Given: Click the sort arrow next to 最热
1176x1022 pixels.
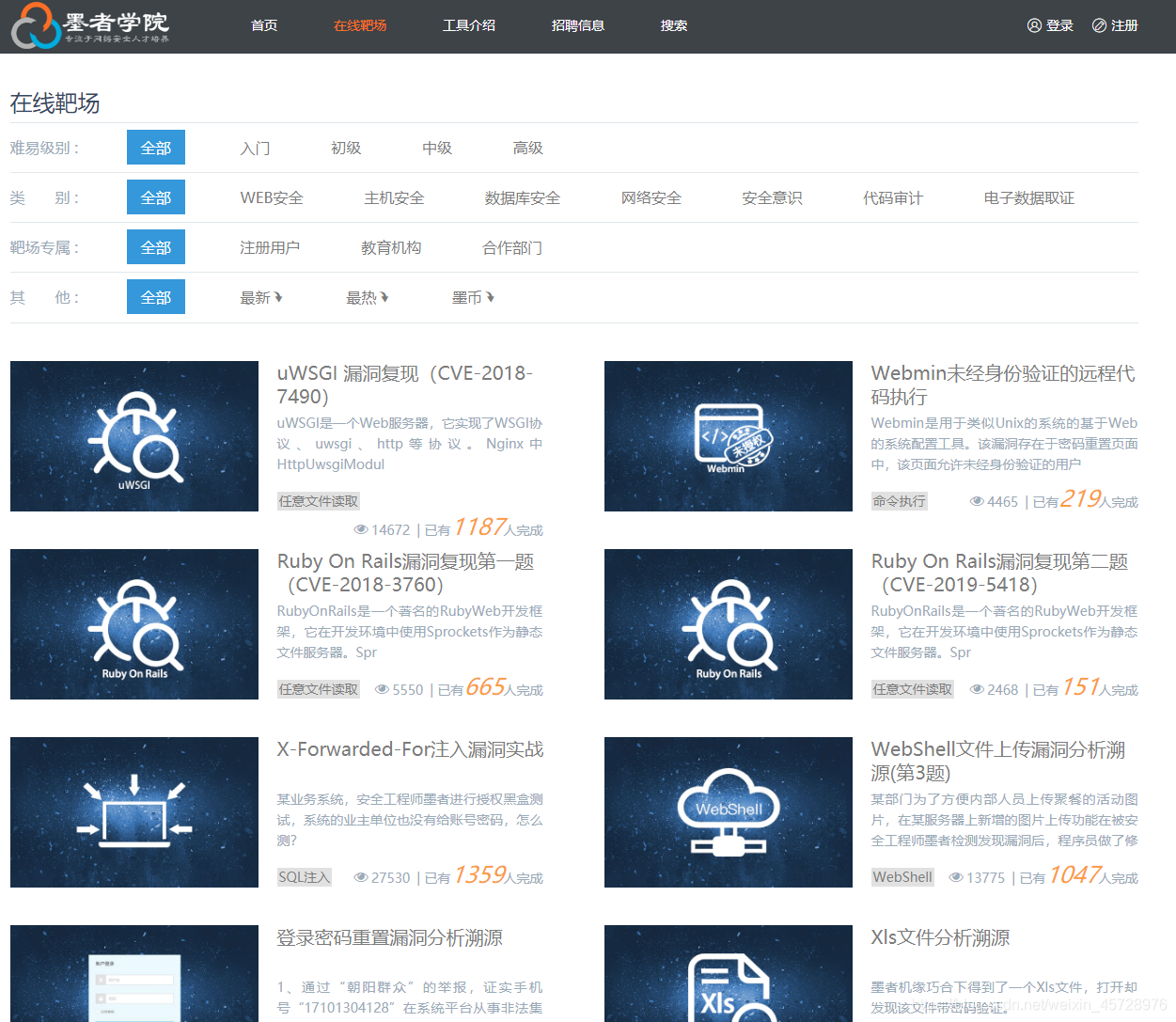Looking at the screenshot, I should [384, 297].
